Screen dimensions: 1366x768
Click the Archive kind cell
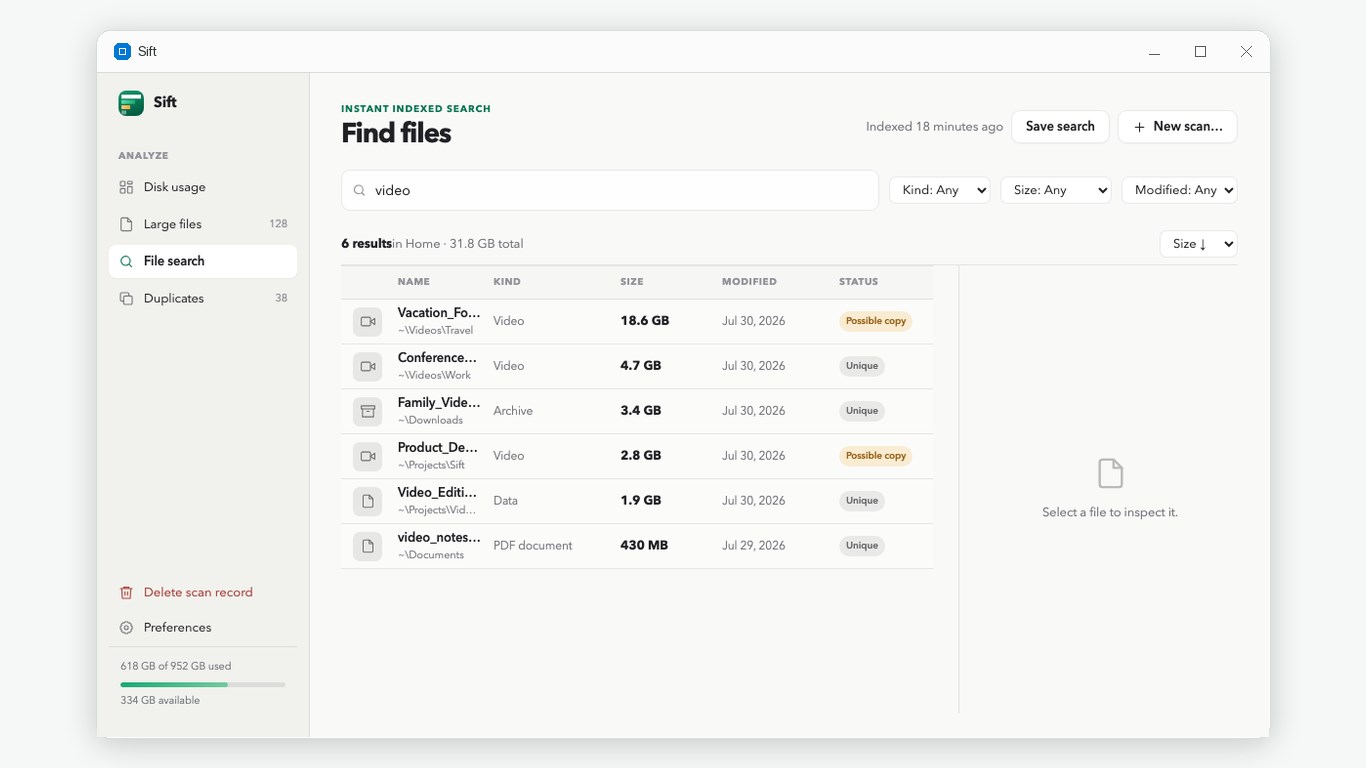(513, 411)
